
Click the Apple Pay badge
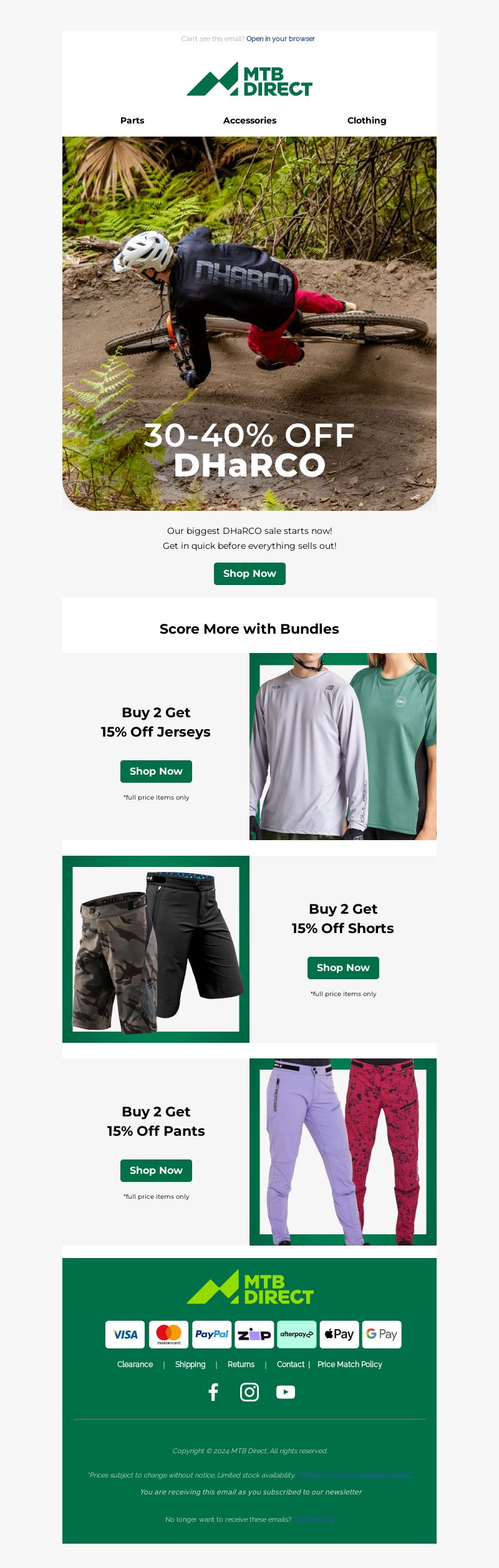tap(339, 1334)
